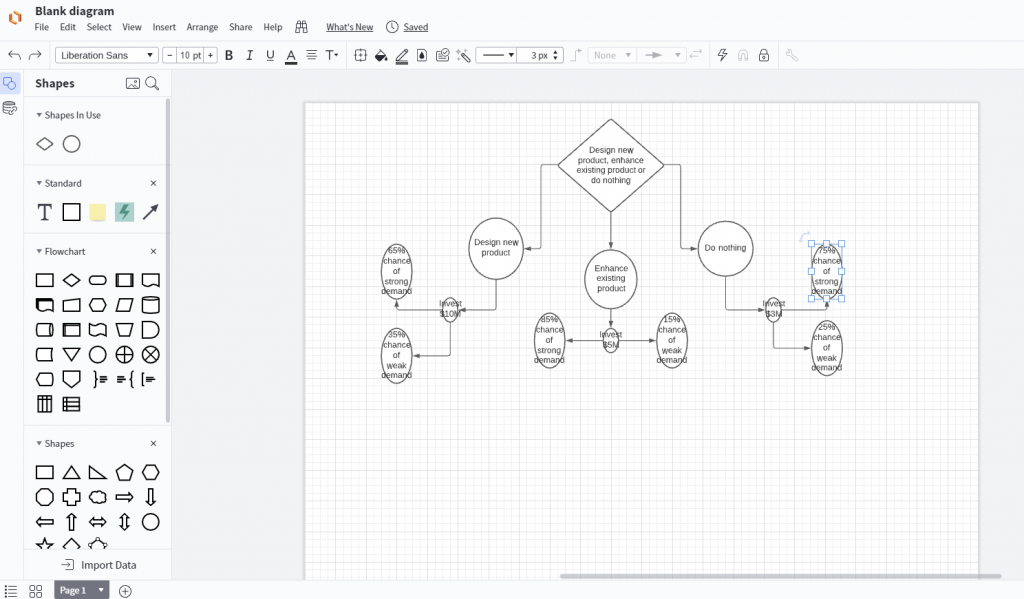1024x599 pixels.
Task: Click the lock icon in toolbar
Action: point(764,55)
